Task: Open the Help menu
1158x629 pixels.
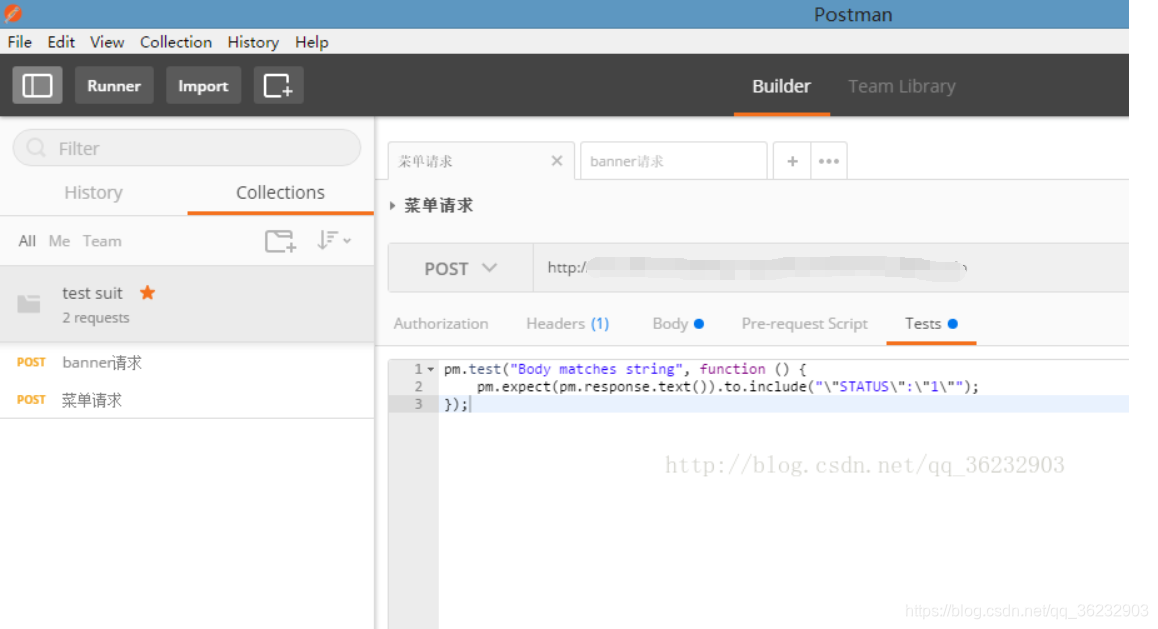Action: click(x=312, y=42)
